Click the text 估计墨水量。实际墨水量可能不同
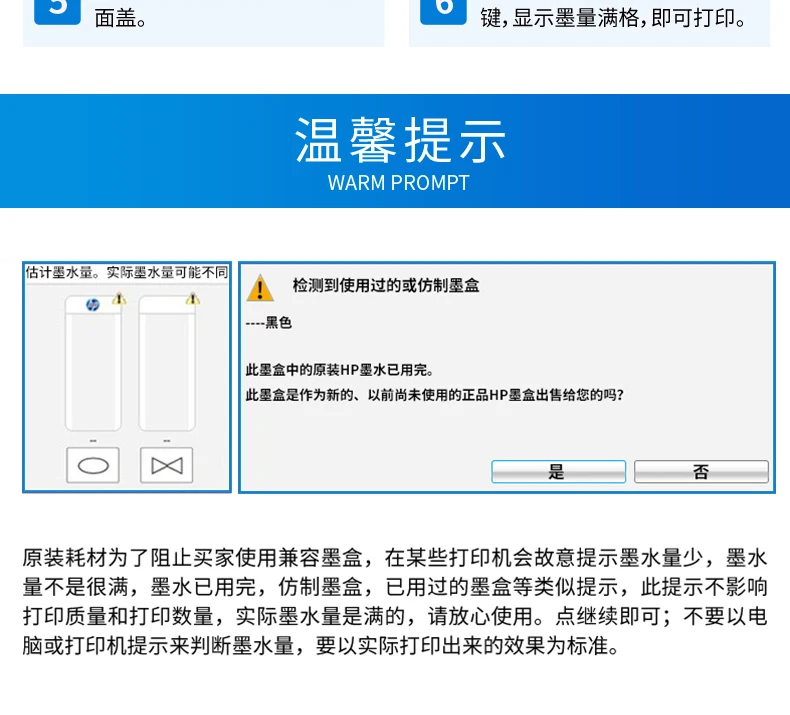The width and height of the screenshot is (790, 715). [x=126, y=273]
